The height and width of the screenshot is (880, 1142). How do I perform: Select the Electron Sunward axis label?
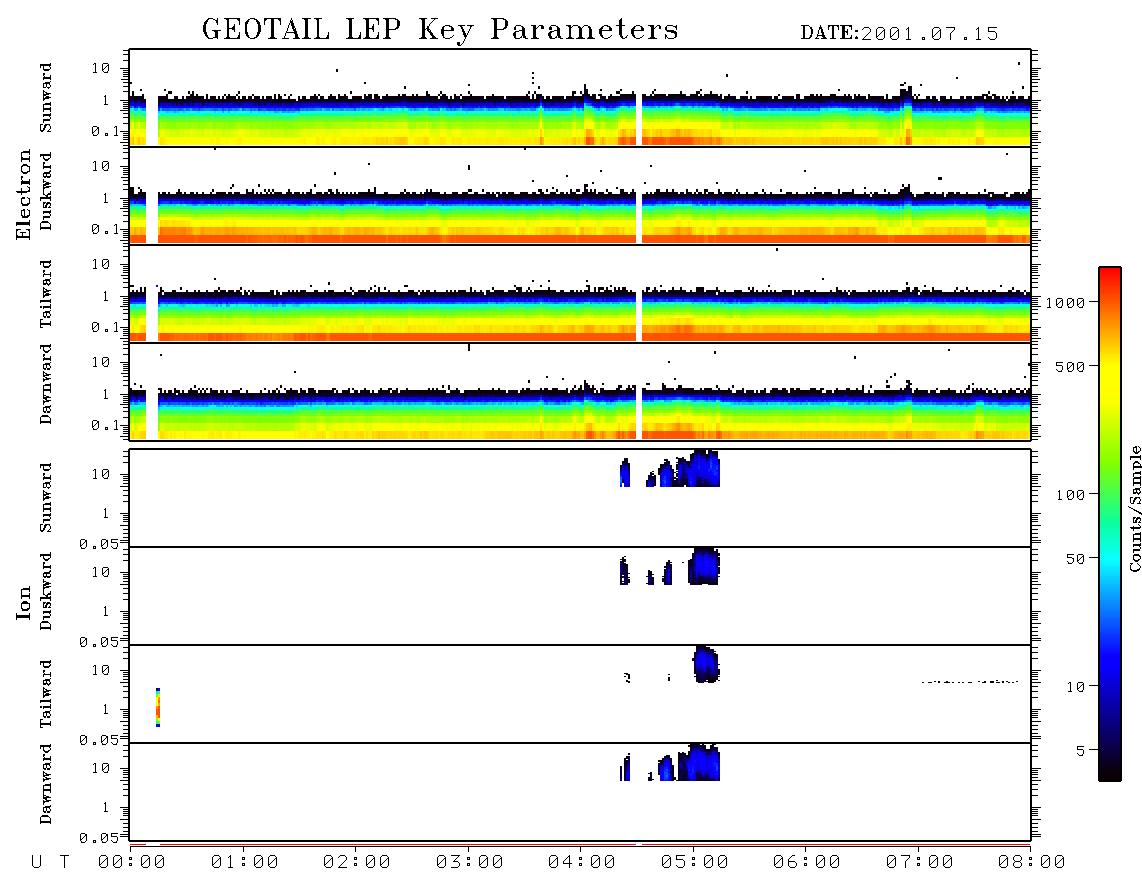pyautogui.click(x=46, y=98)
